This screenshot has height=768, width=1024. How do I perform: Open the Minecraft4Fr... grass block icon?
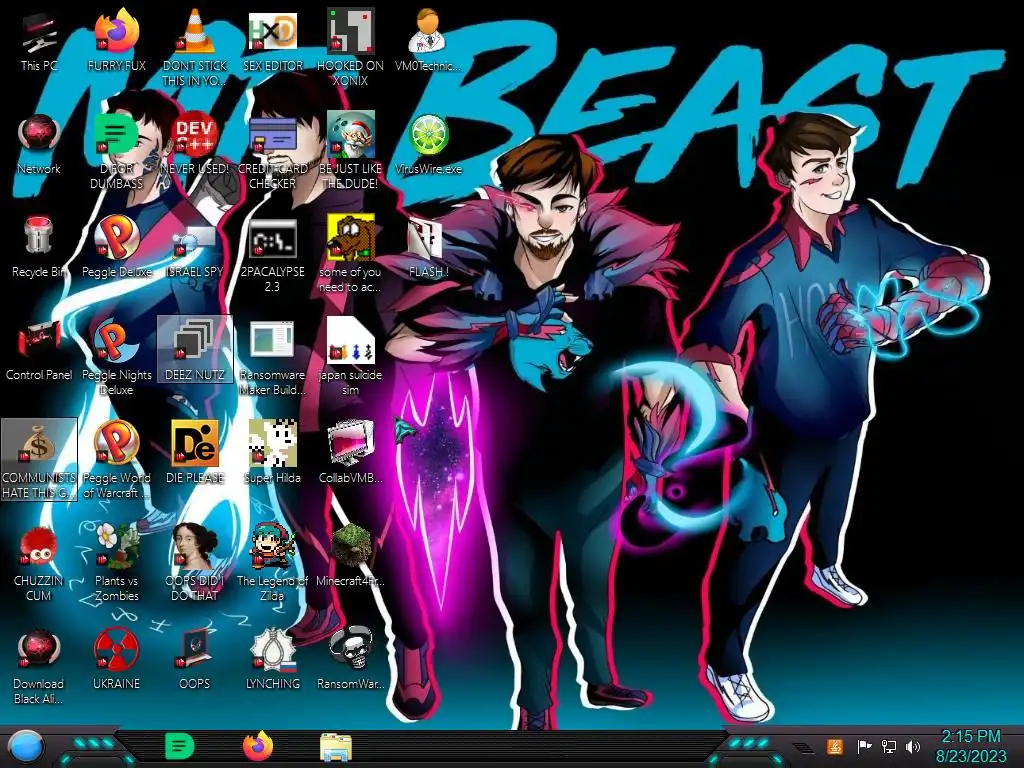(350, 556)
